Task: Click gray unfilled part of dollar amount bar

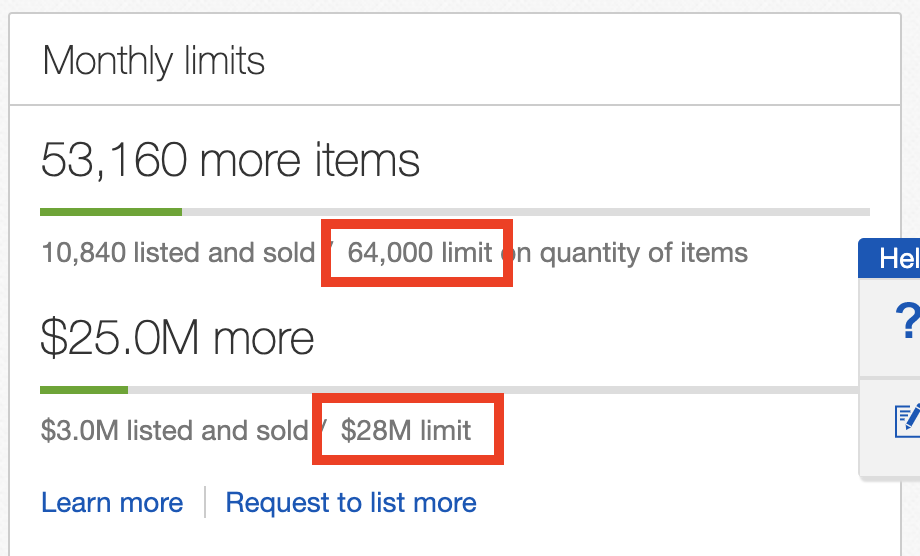Action: (493, 390)
